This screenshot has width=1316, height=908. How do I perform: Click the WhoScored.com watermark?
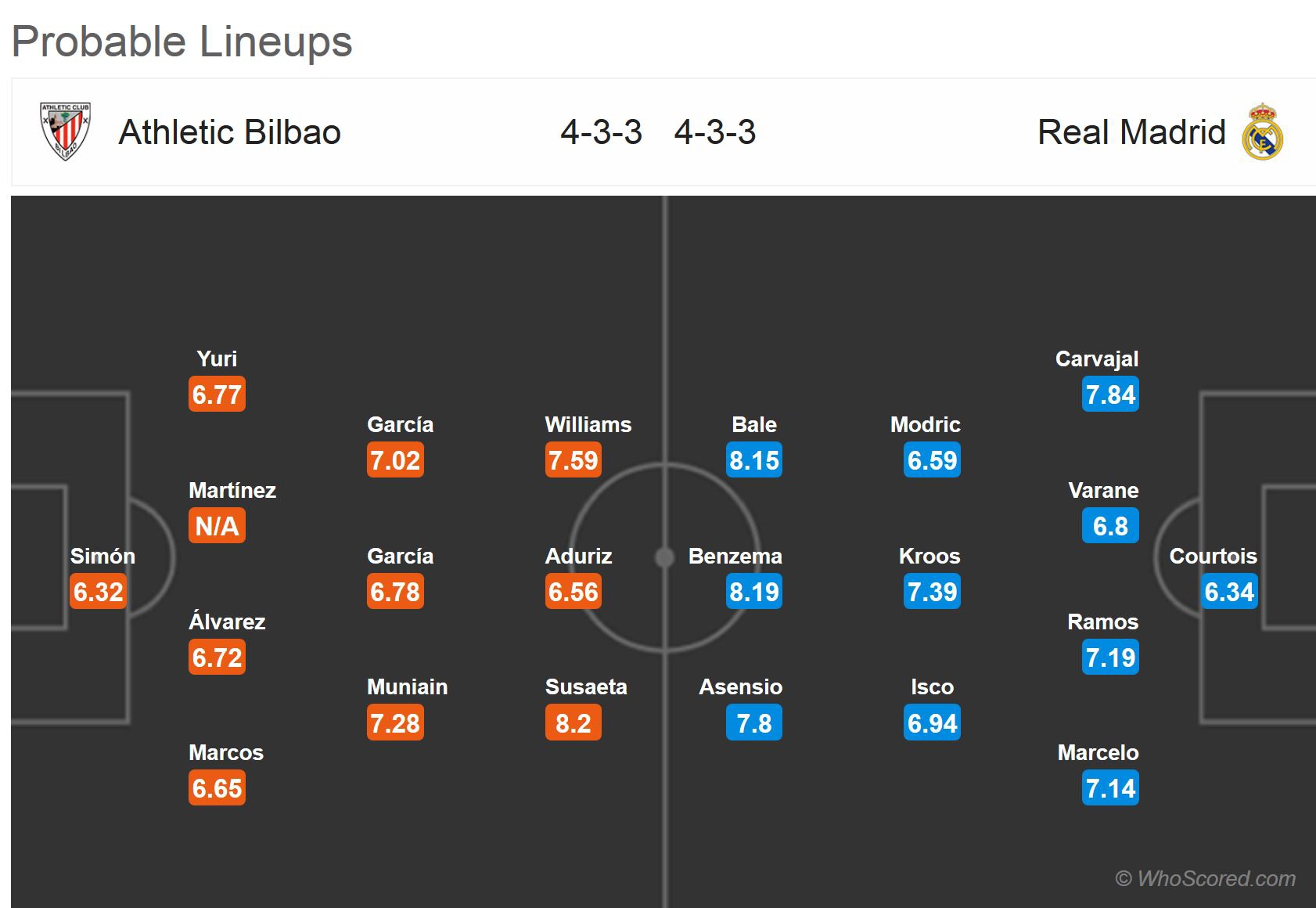(1205, 878)
